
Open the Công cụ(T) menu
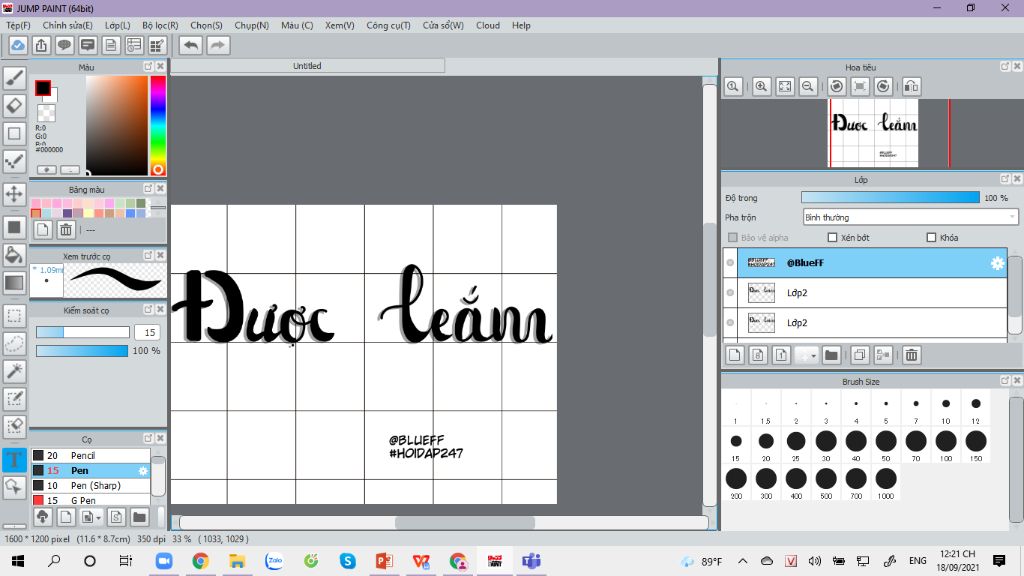[388, 25]
